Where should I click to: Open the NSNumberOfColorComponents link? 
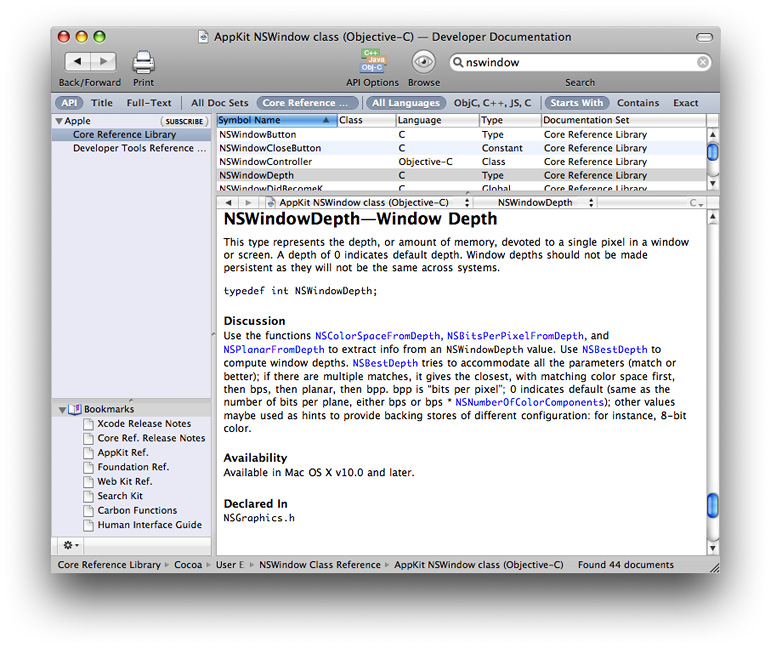click(529, 403)
